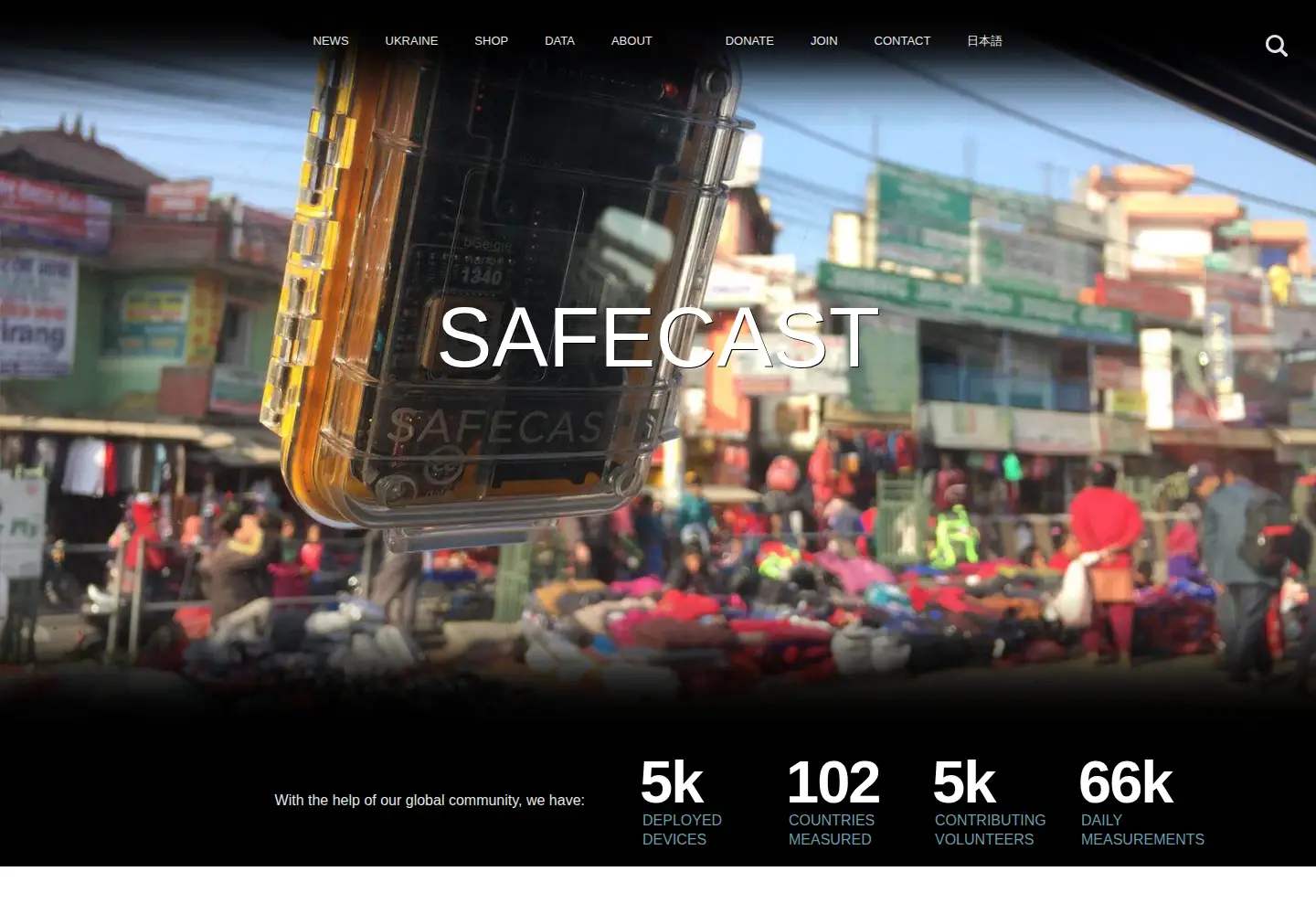The width and height of the screenshot is (1316, 914).
Task: Click the 'COUNTRIES MEASURED' label
Action: [x=832, y=830]
